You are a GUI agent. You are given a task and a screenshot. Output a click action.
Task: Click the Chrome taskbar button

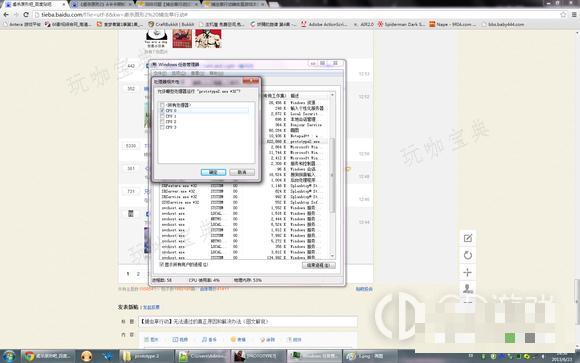[48, 356]
